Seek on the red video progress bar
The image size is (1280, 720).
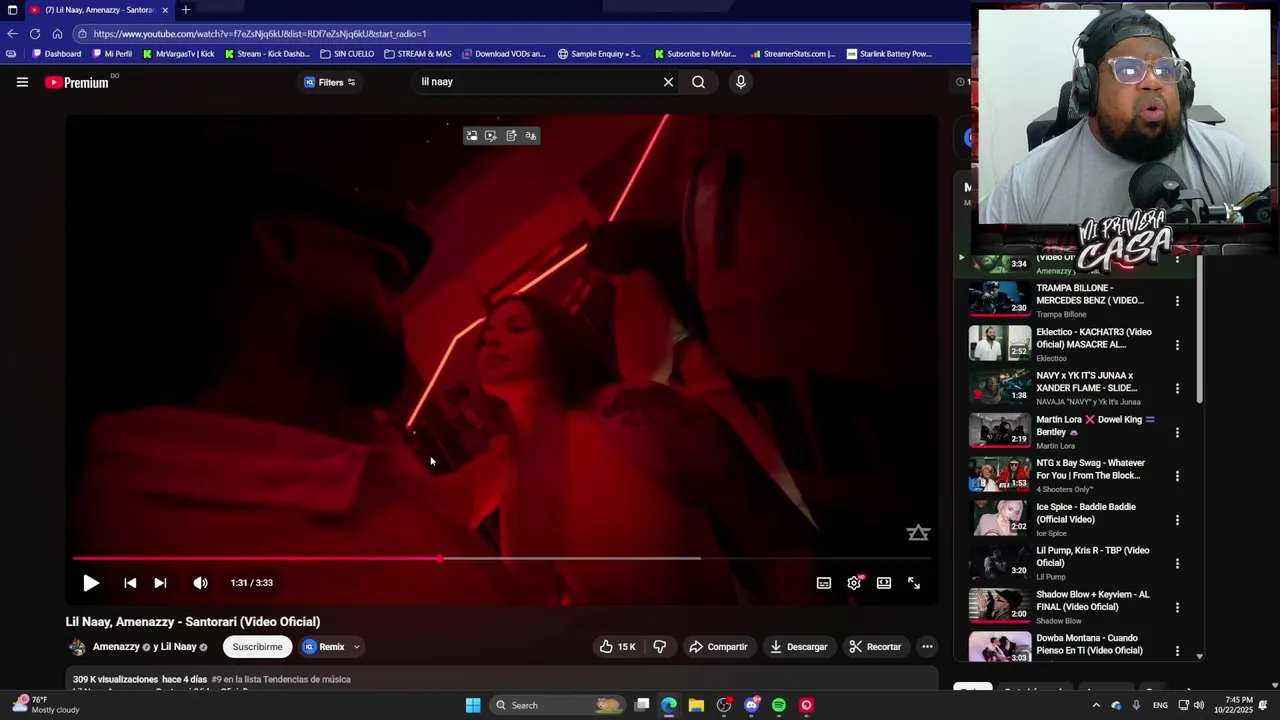pyautogui.click(x=500, y=558)
